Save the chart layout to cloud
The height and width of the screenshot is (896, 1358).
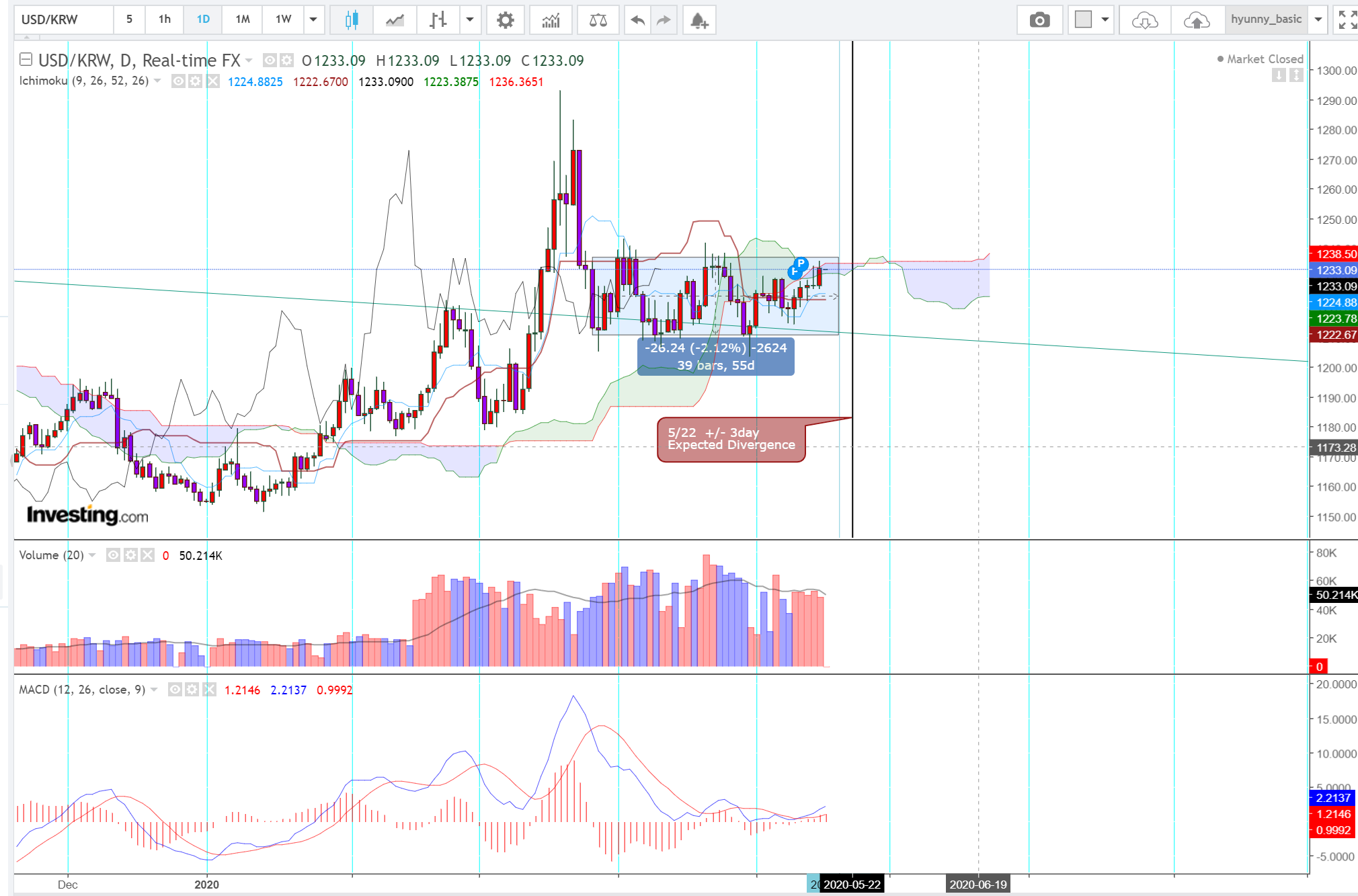tap(1197, 20)
